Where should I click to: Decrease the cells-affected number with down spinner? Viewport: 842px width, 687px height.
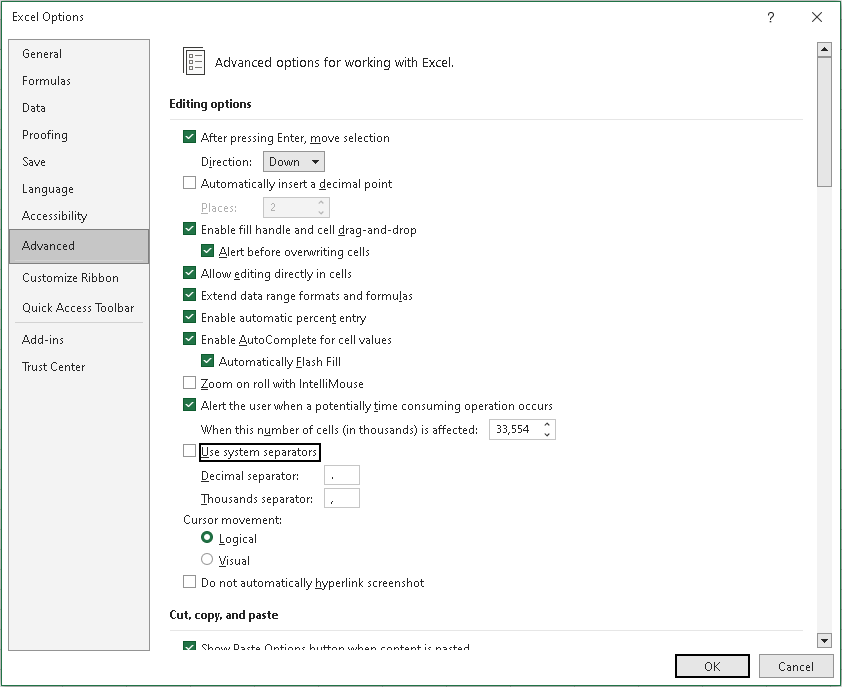pos(547,434)
